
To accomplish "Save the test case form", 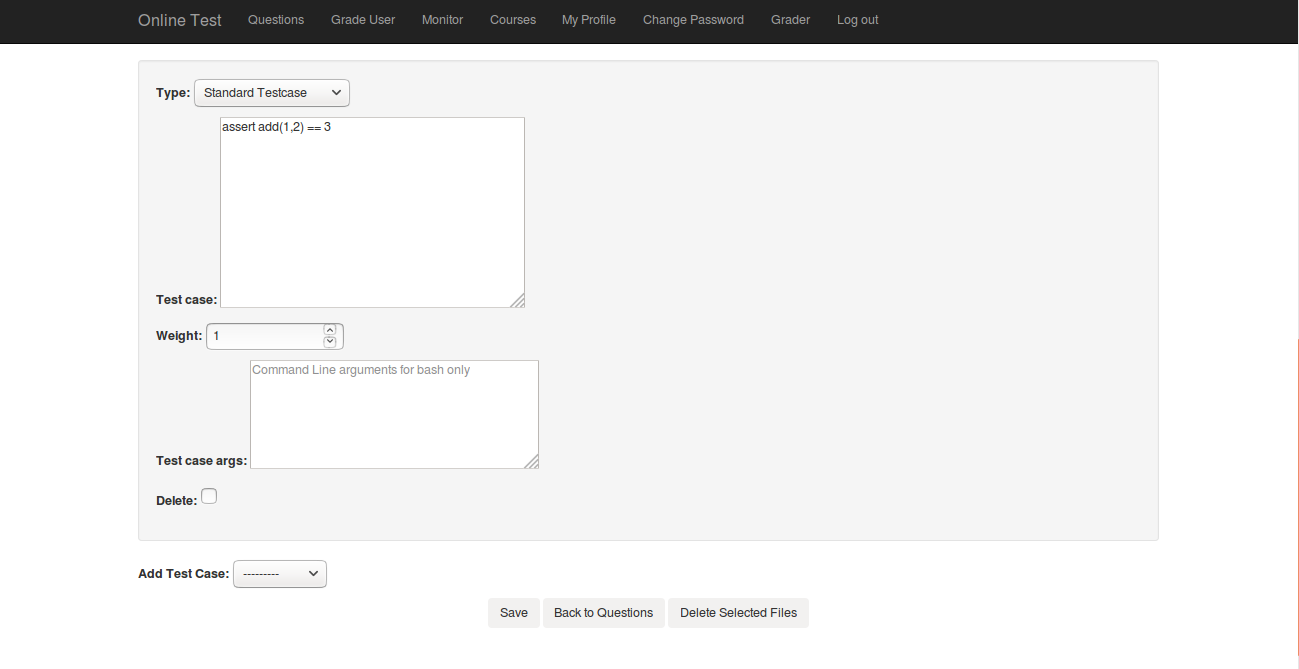I will coord(514,613).
